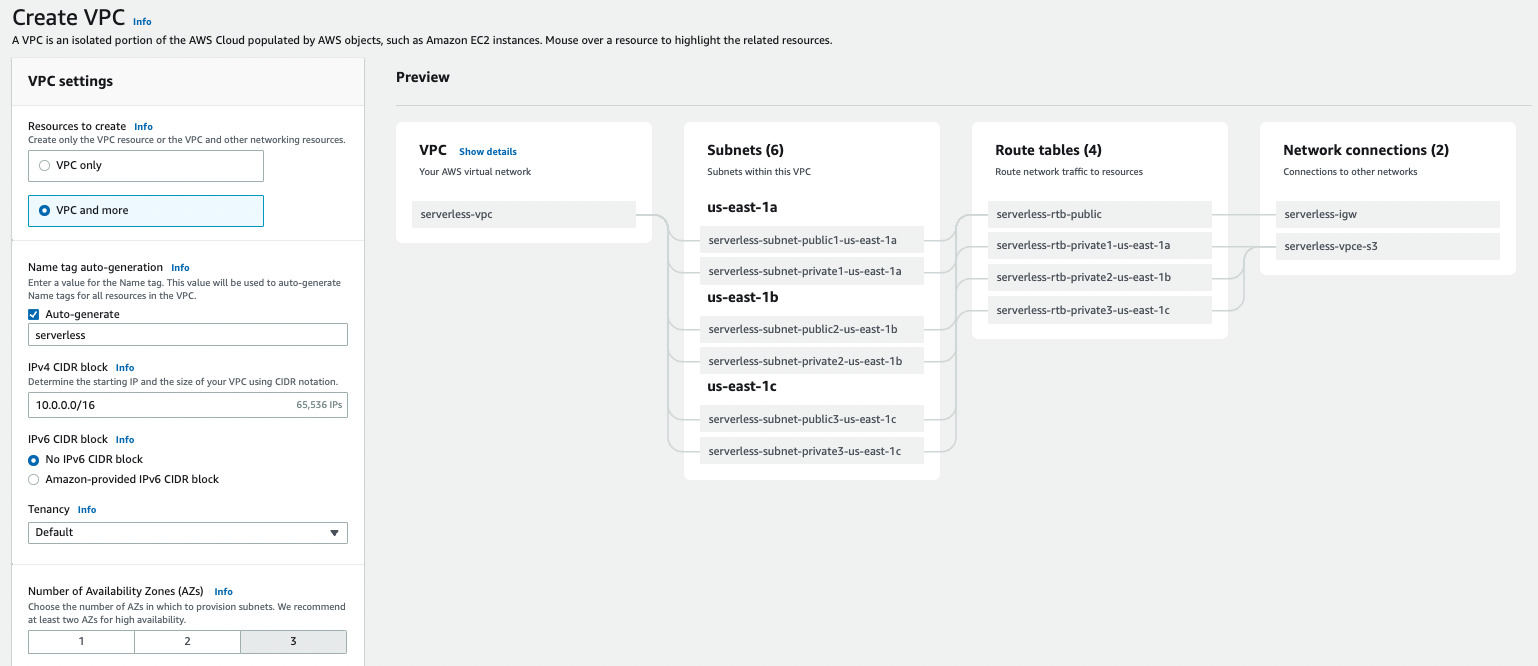Select "No IPv6 CIDR block"
This screenshot has width=1538, height=666.
[x=34, y=459]
